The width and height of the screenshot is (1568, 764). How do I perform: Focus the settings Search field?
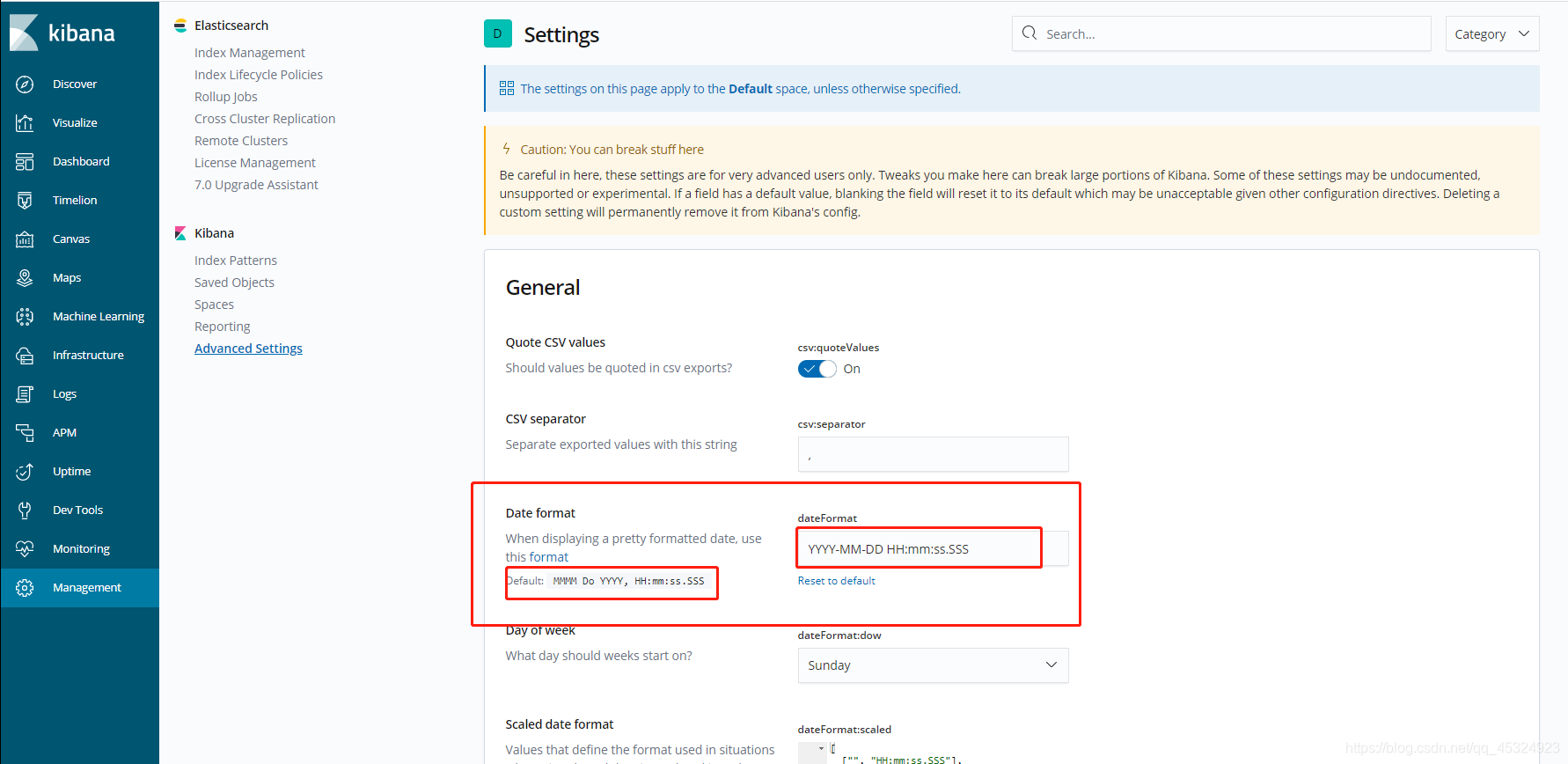pos(1221,33)
